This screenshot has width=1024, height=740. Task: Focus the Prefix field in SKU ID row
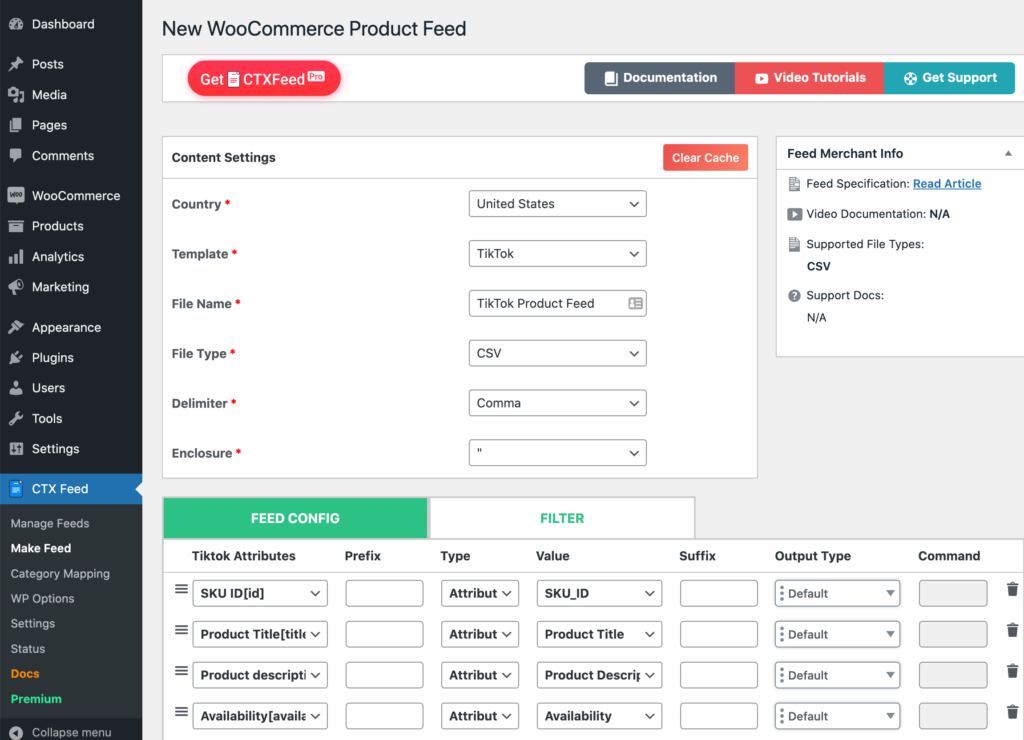coord(384,593)
